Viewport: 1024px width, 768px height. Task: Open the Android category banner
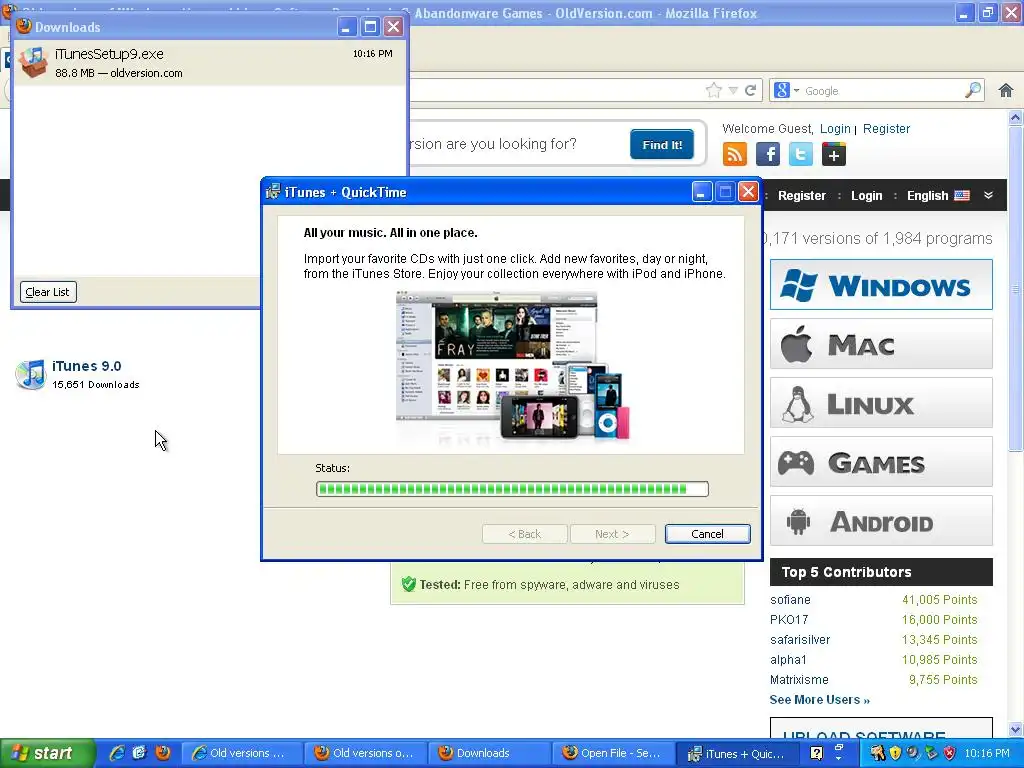(881, 520)
